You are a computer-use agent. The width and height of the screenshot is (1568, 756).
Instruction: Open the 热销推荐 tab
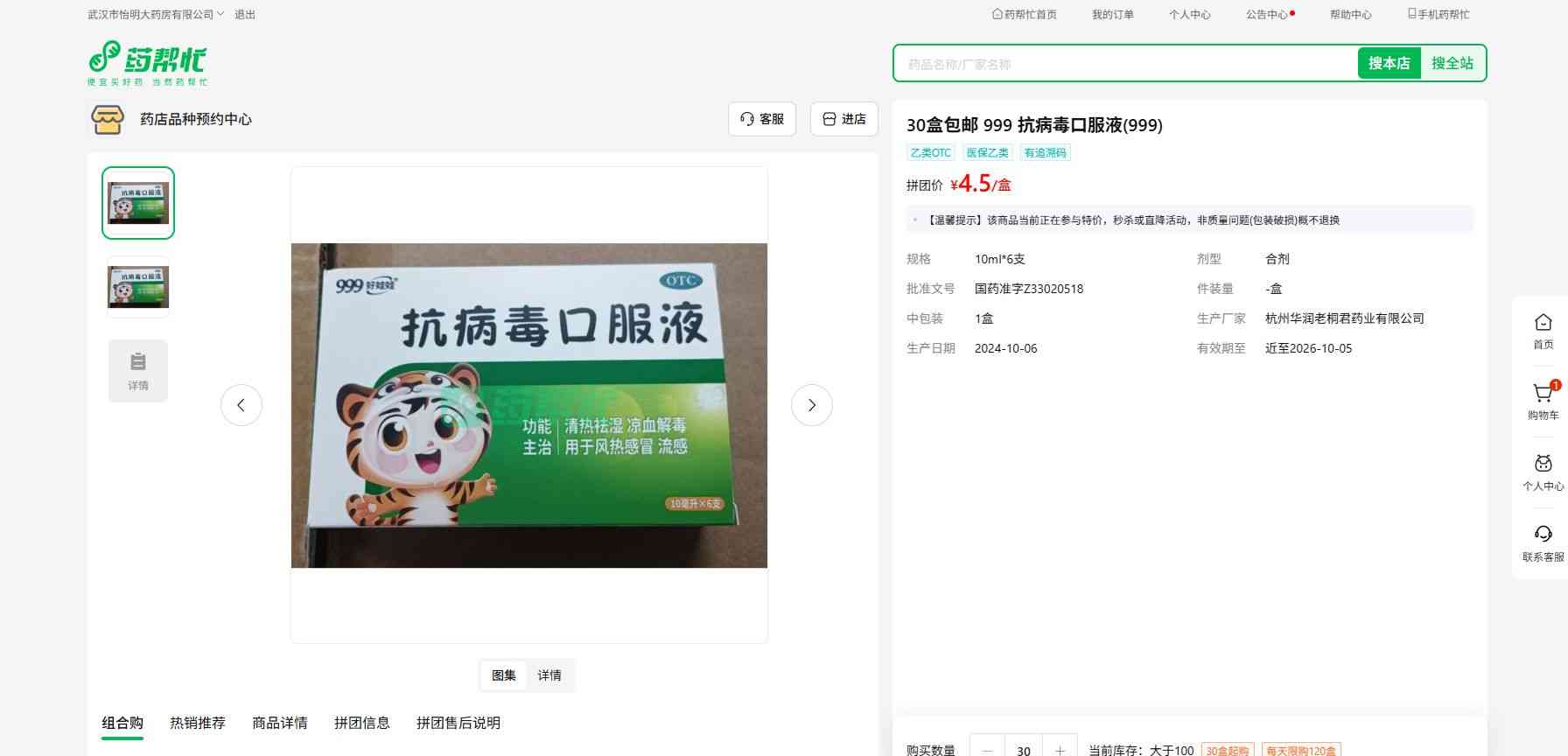click(198, 723)
